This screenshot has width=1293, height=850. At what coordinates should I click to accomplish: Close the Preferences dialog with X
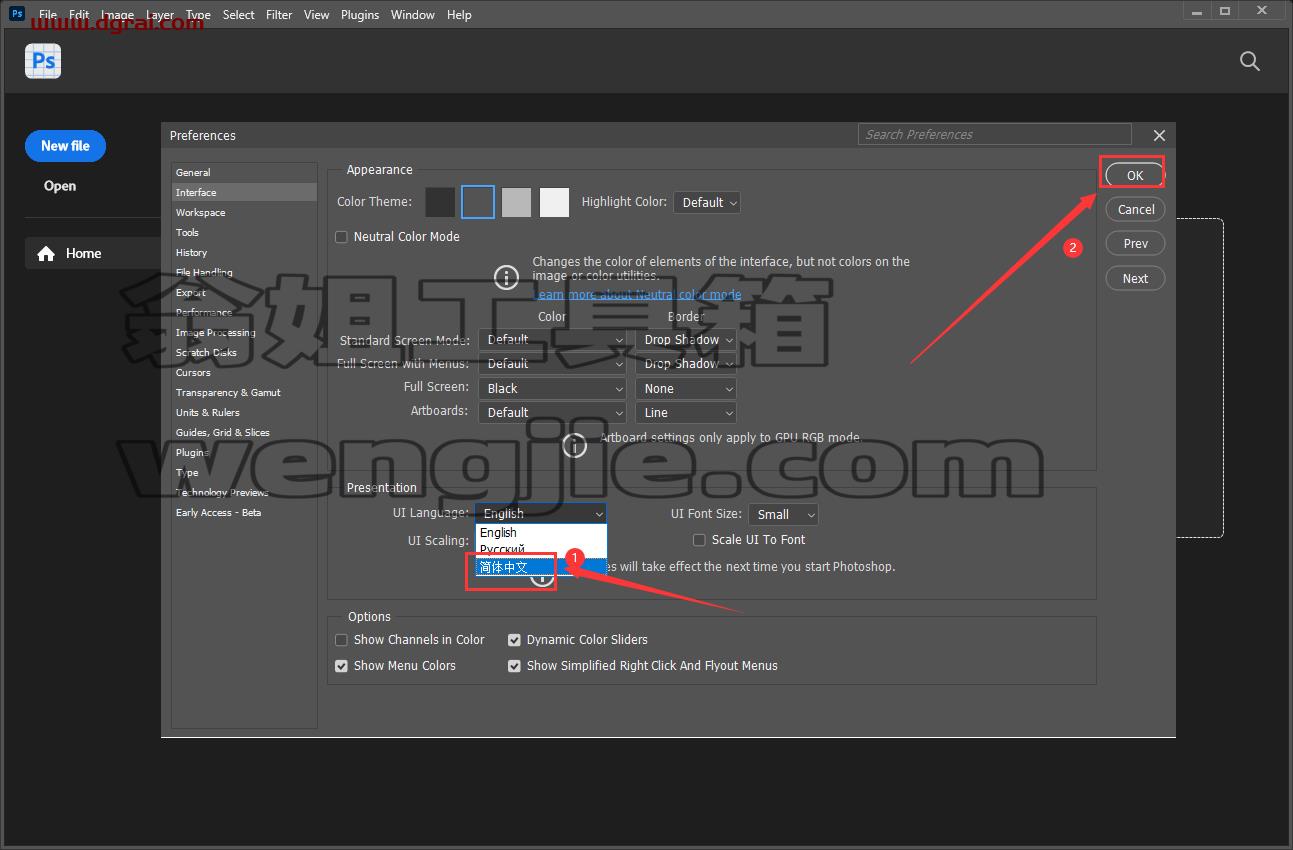[1159, 135]
